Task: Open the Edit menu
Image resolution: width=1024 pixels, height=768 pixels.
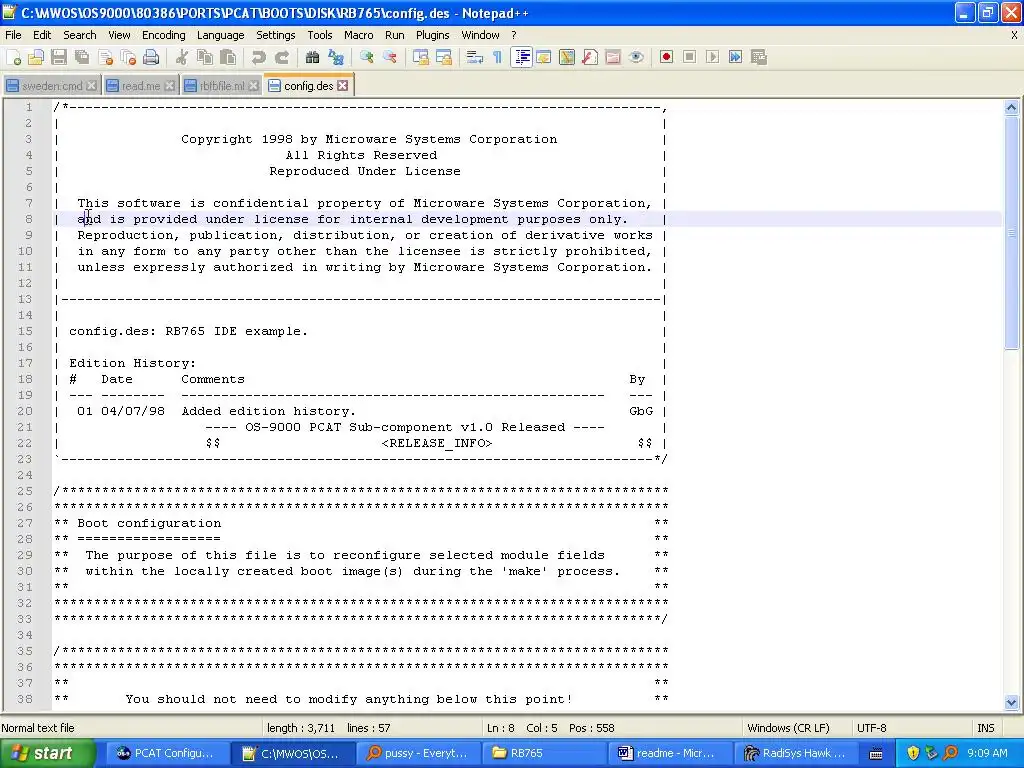Action: (42, 35)
